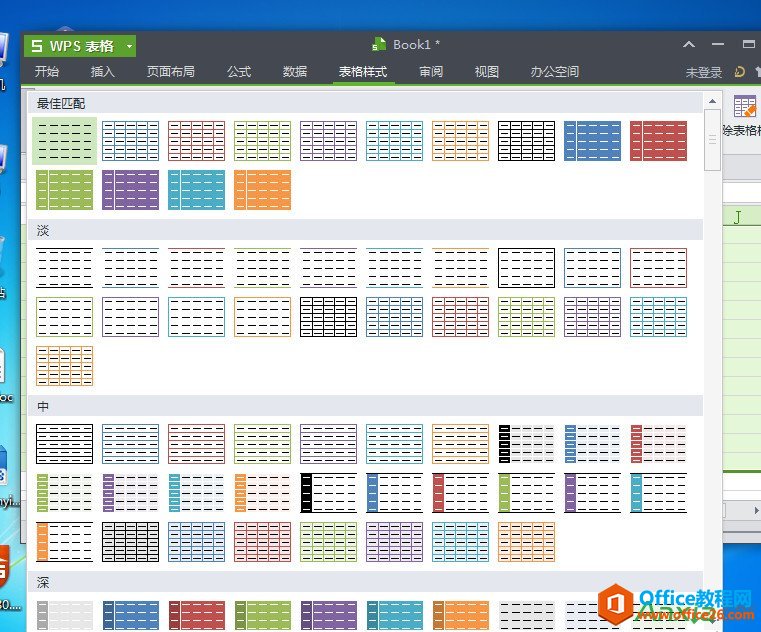
Task: Choose the dark teal style under 深
Action: (x=395, y=615)
